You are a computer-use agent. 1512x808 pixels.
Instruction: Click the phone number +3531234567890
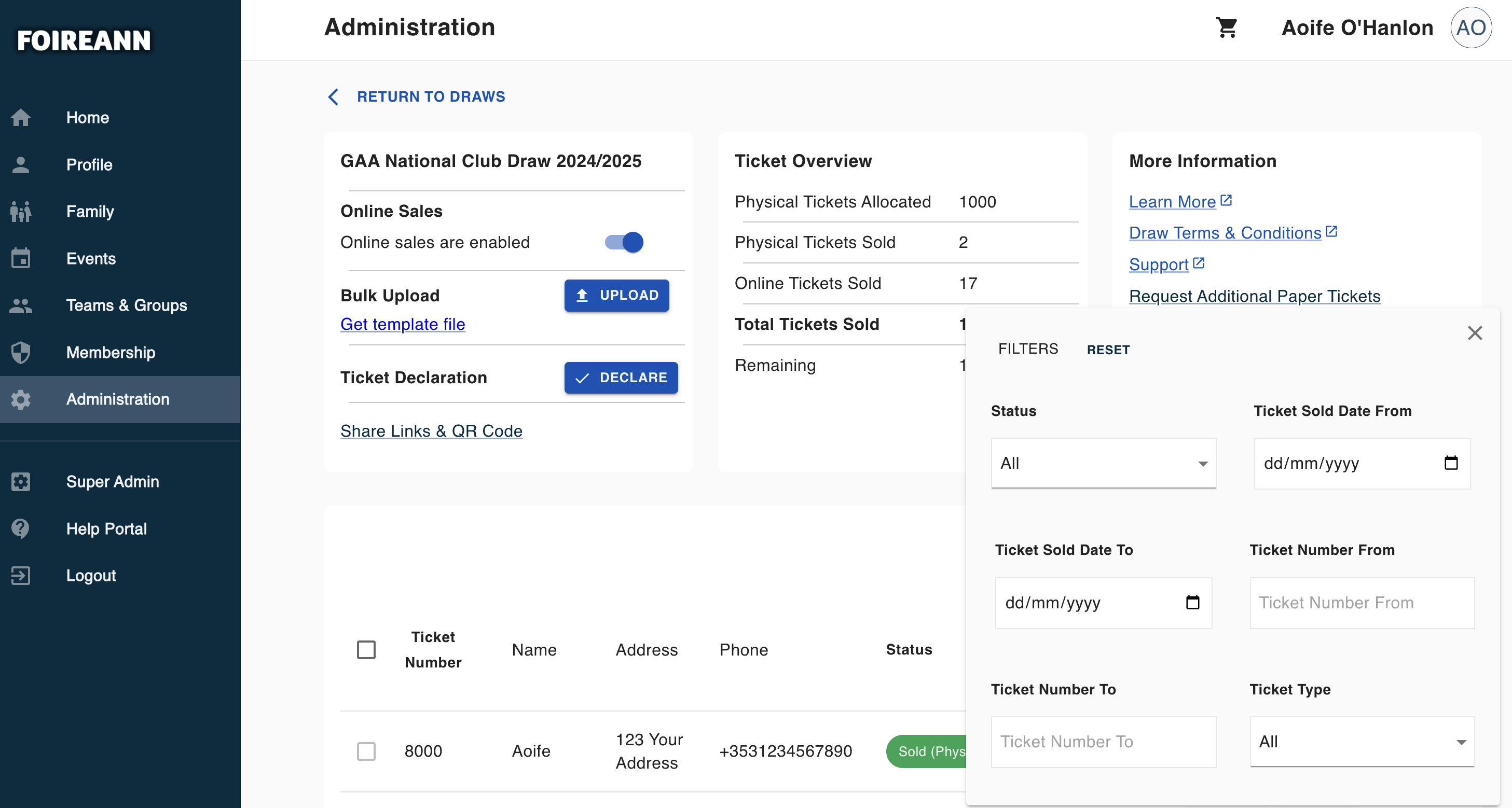coord(786,751)
